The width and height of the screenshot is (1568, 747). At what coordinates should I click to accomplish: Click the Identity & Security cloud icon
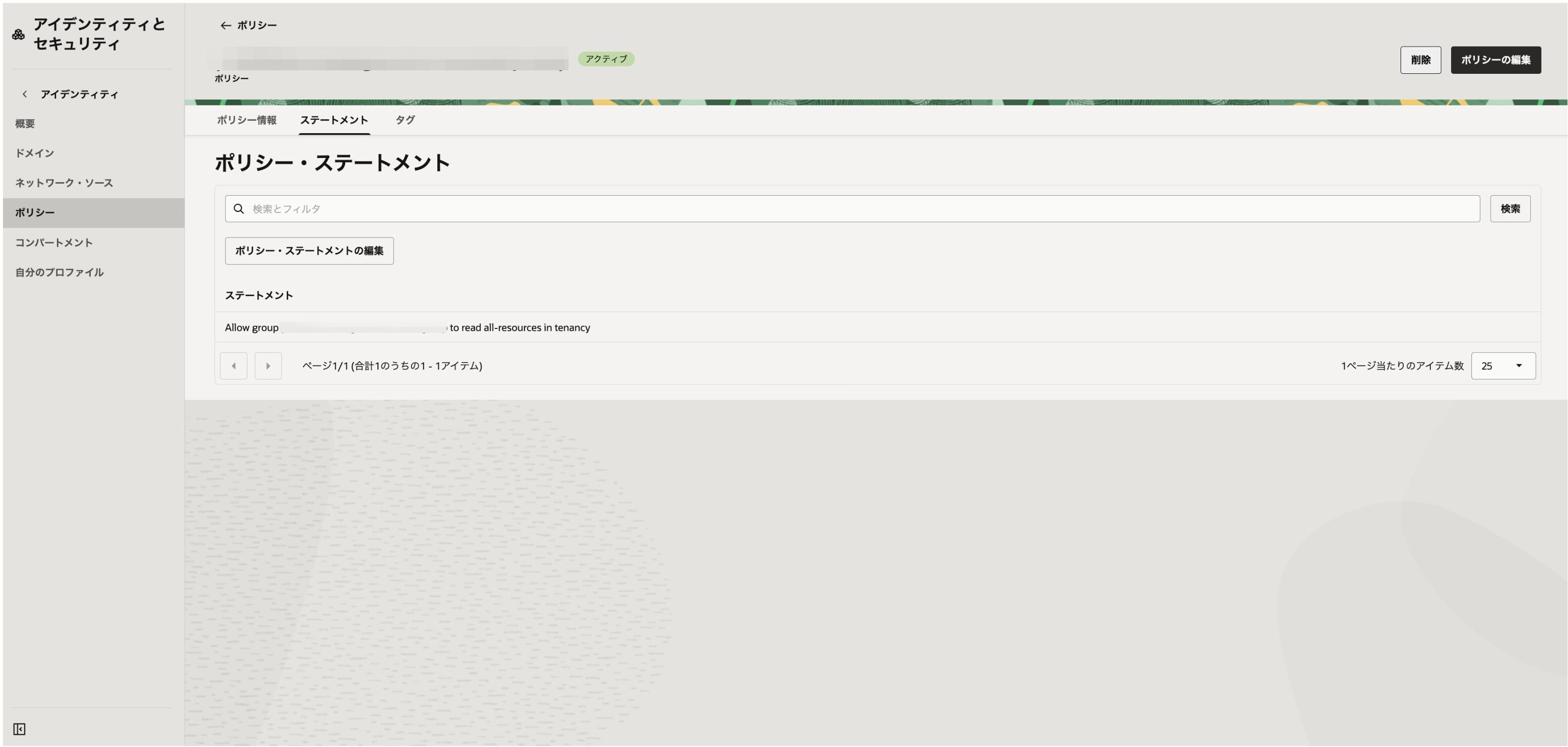pos(18,35)
